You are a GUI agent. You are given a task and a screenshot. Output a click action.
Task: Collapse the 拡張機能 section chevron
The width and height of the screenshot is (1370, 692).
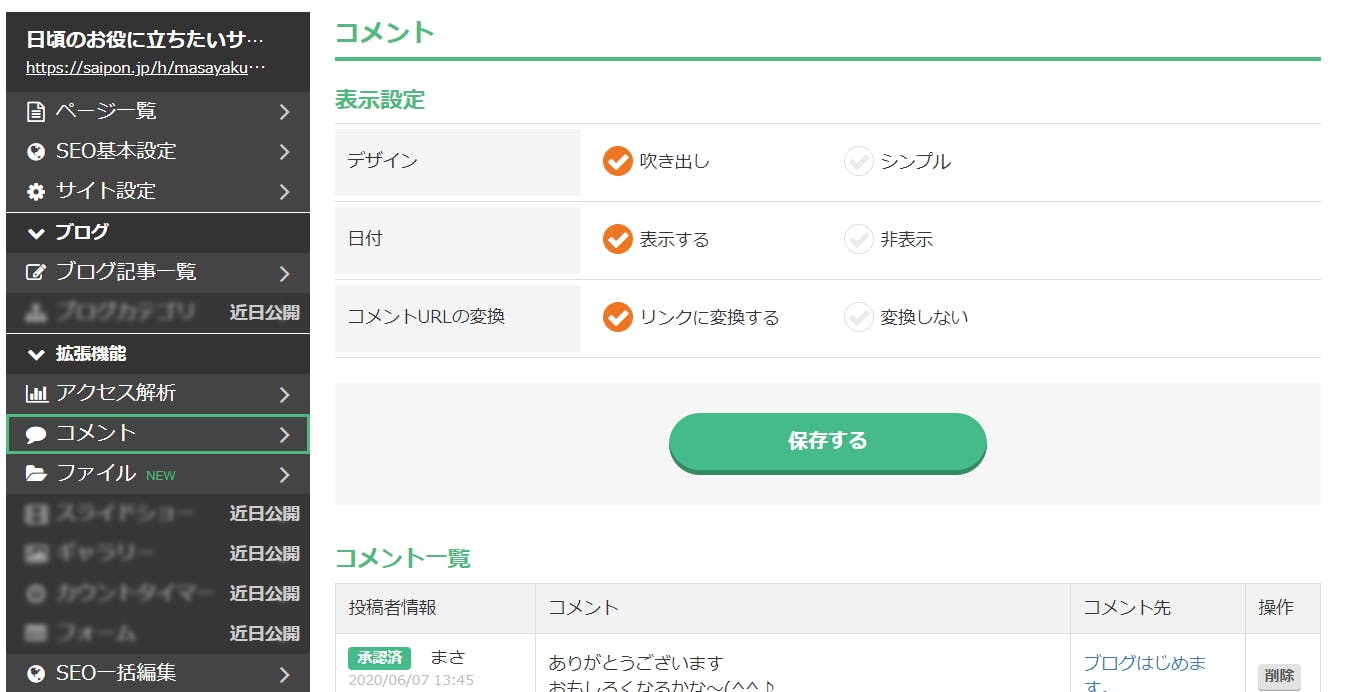(37, 354)
